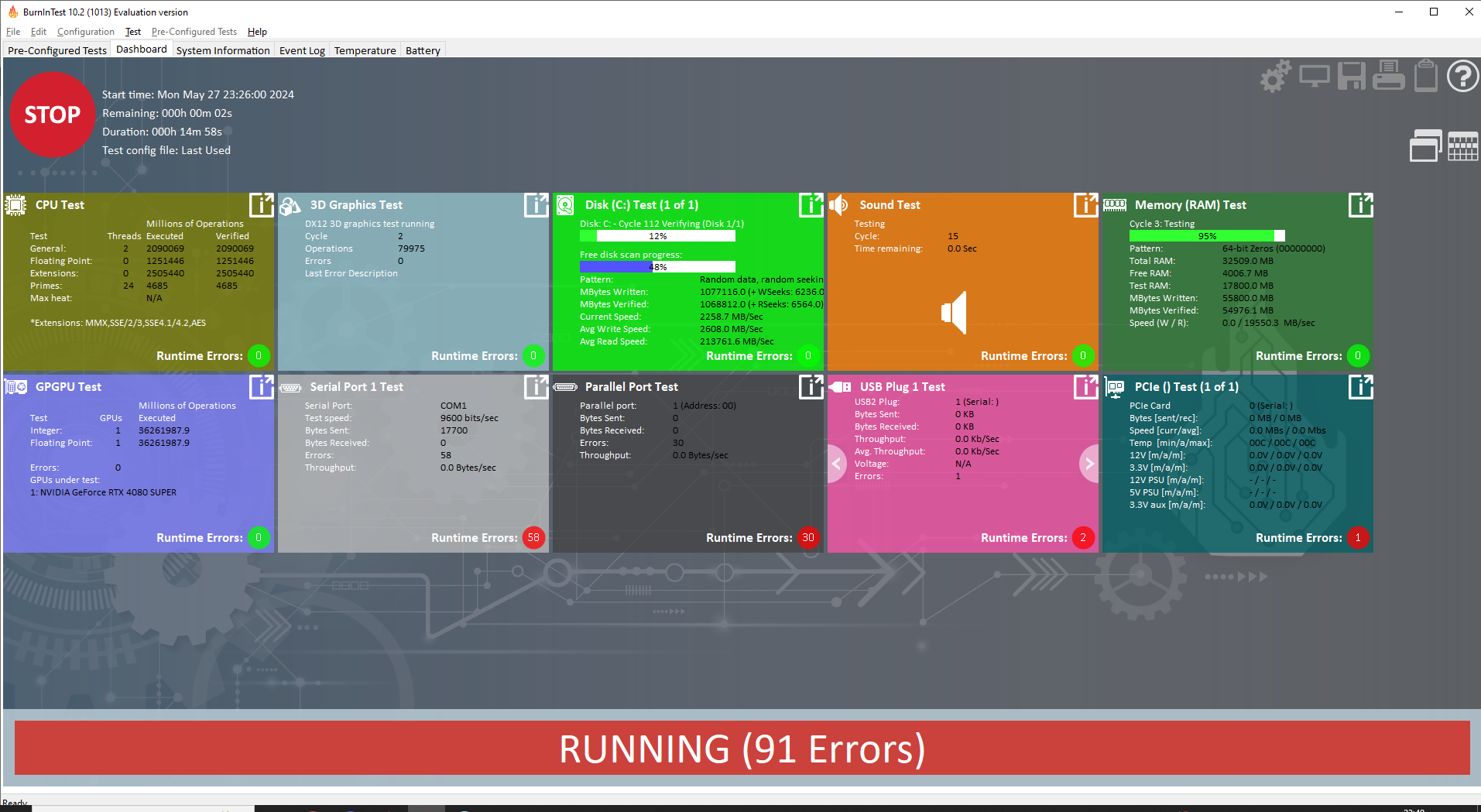This screenshot has width=1481, height=812.
Task: Click the CPU chip icon on CPU Test tile
Action: pos(15,205)
